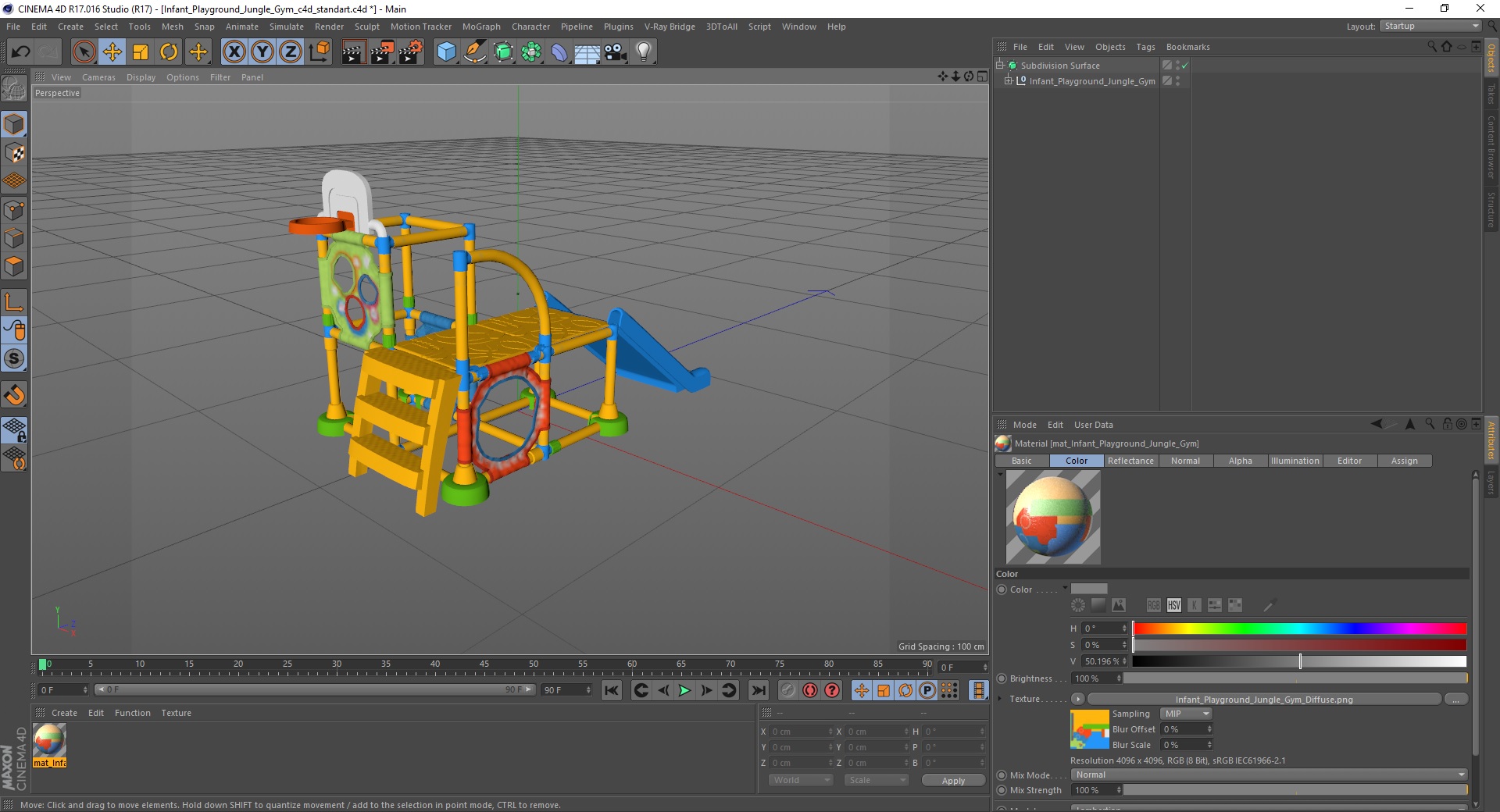
Task: Click the eyedropper color picker icon
Action: [x=1269, y=605]
